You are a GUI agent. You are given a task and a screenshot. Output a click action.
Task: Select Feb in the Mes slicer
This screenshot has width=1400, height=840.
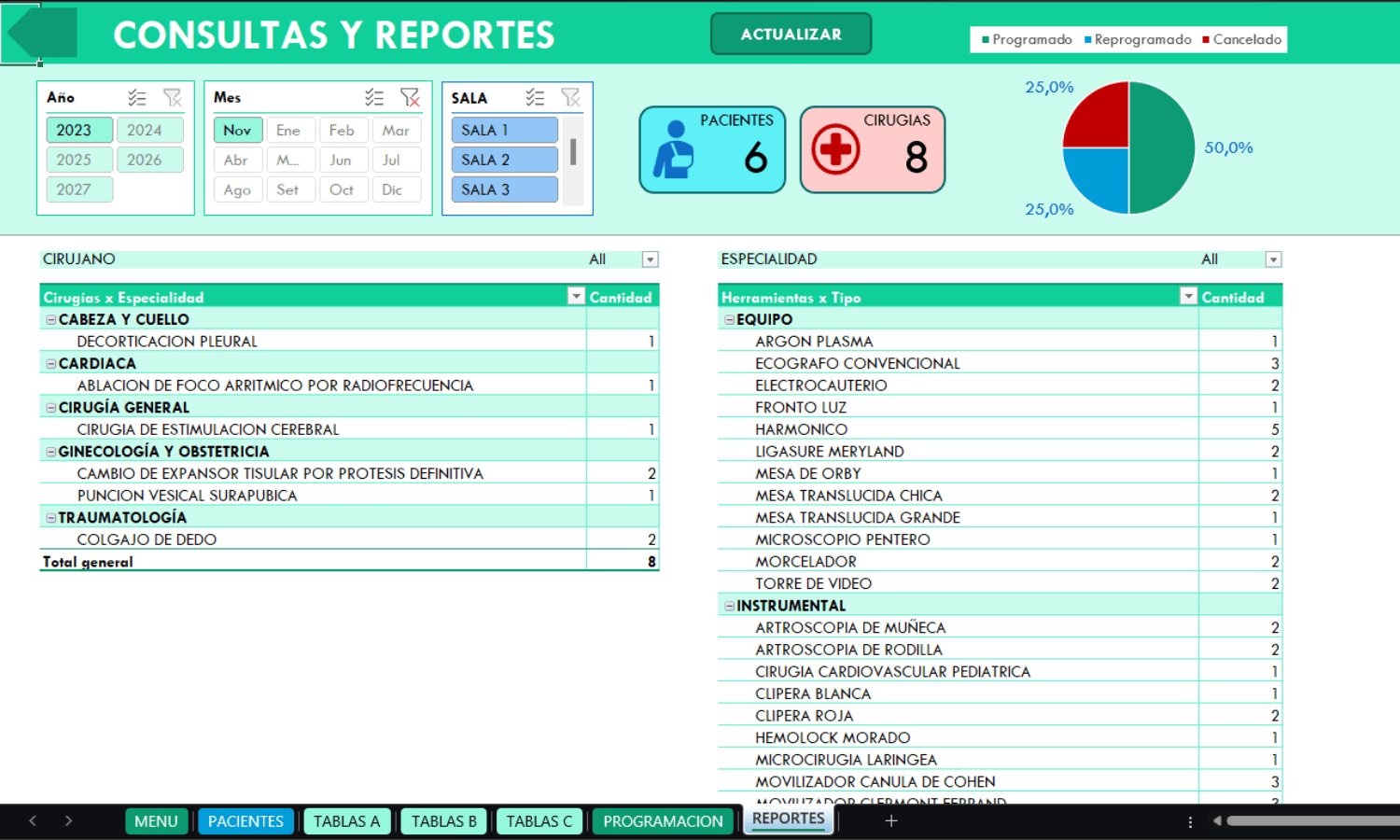(343, 130)
